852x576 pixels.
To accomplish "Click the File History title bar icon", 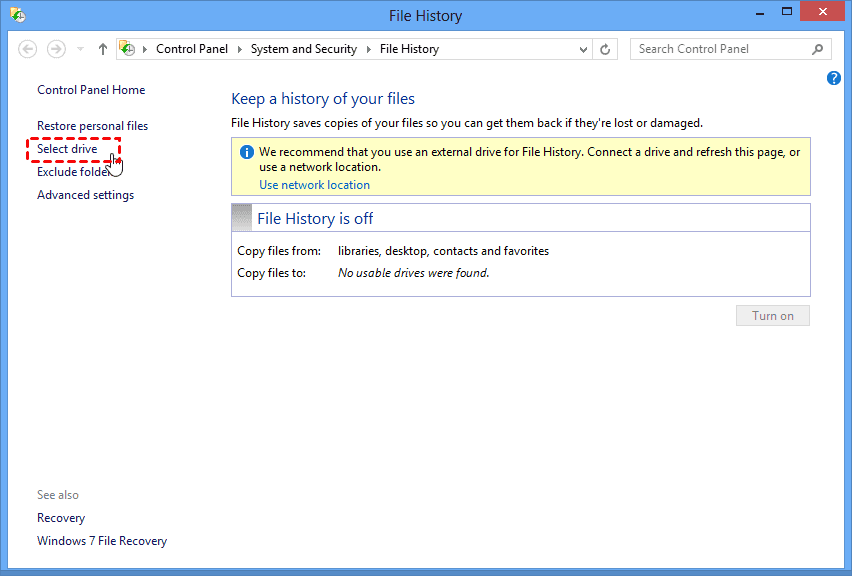I will (18, 16).
